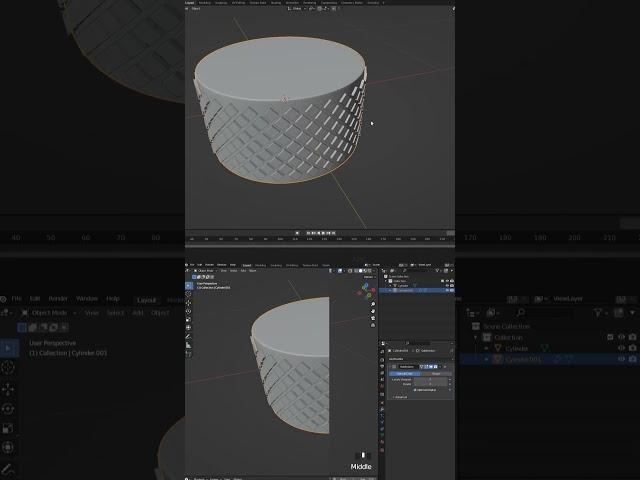The height and width of the screenshot is (480, 640).
Task: Switch viewport shading to Wireframe
Action: click(x=356, y=271)
